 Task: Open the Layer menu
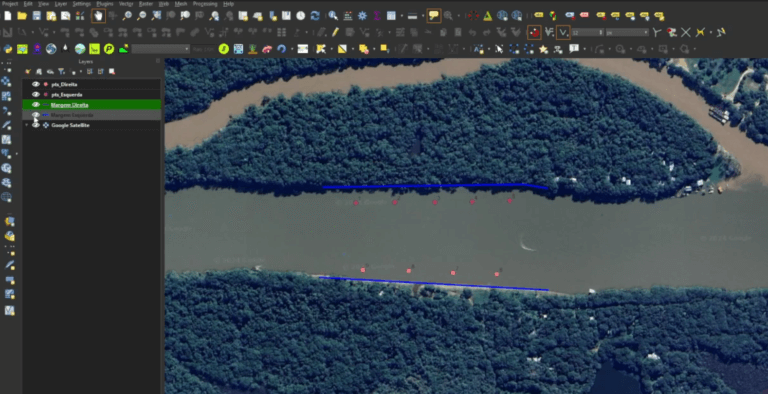tap(61, 3)
